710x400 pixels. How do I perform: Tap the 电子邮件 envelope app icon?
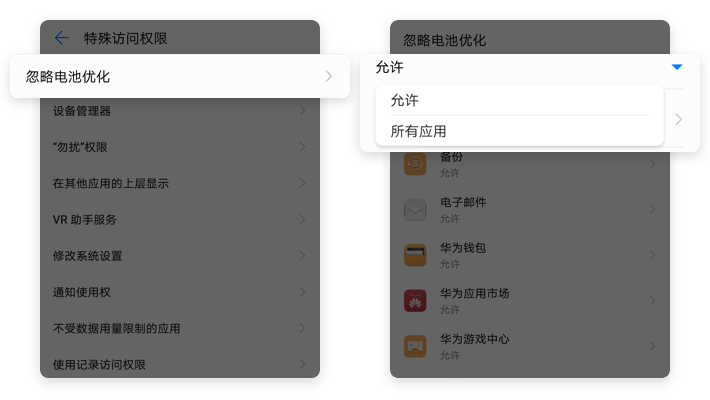pos(415,209)
